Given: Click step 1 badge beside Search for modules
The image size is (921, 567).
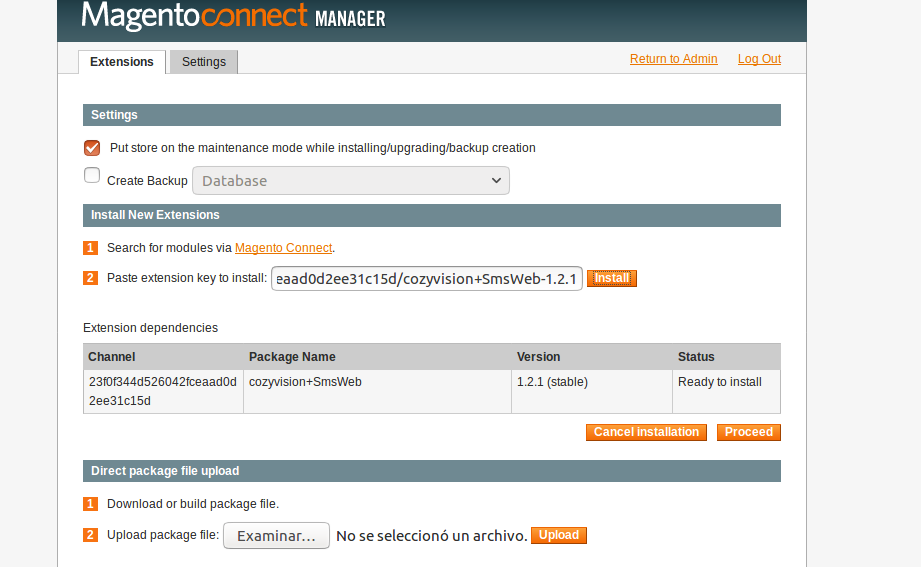Looking at the screenshot, I should (x=90, y=248).
